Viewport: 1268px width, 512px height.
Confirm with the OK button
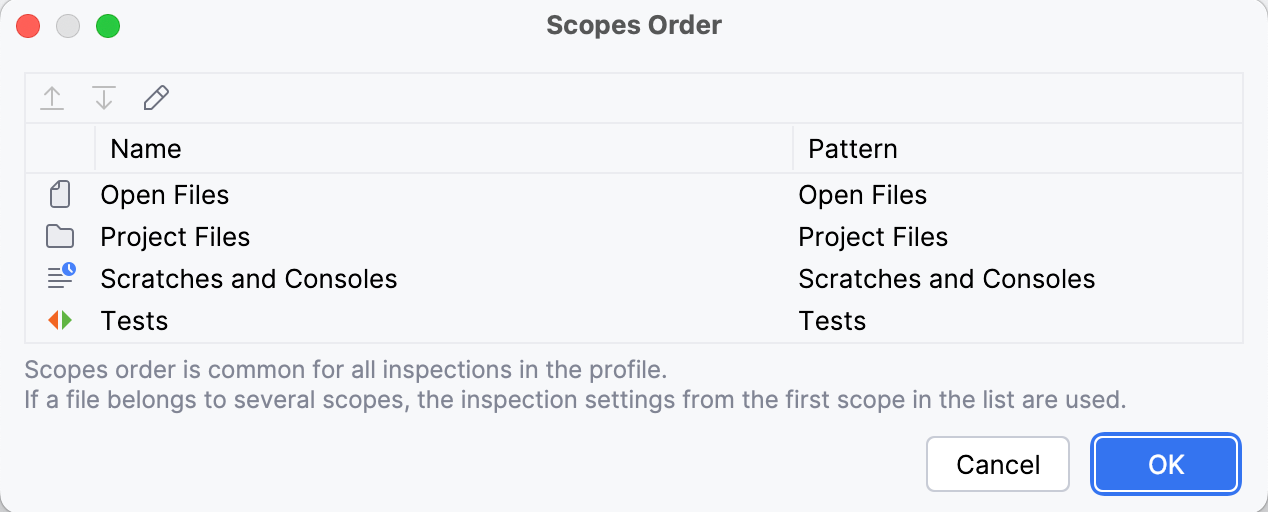(1166, 464)
